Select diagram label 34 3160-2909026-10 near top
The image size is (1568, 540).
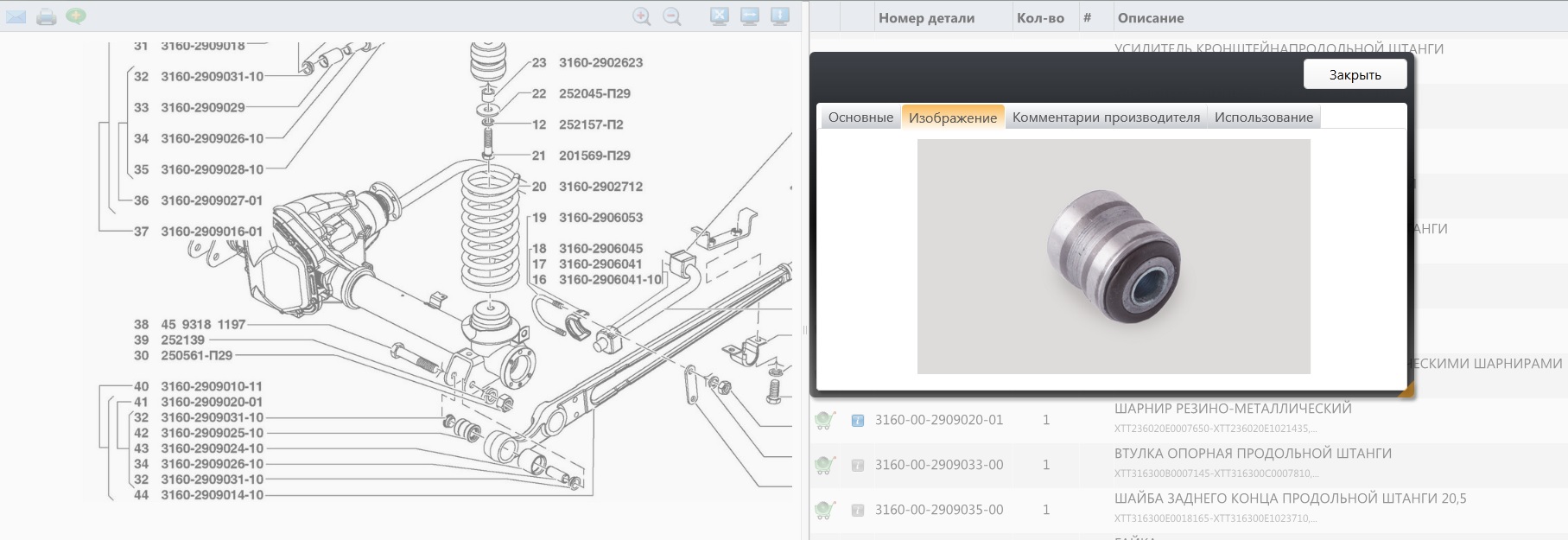(x=199, y=138)
